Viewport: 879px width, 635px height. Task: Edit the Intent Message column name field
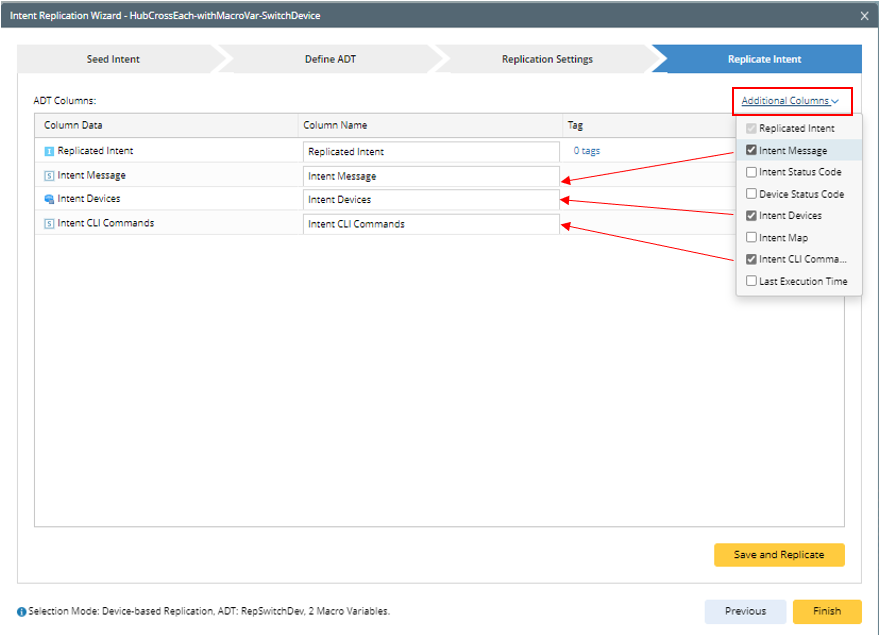click(431, 176)
